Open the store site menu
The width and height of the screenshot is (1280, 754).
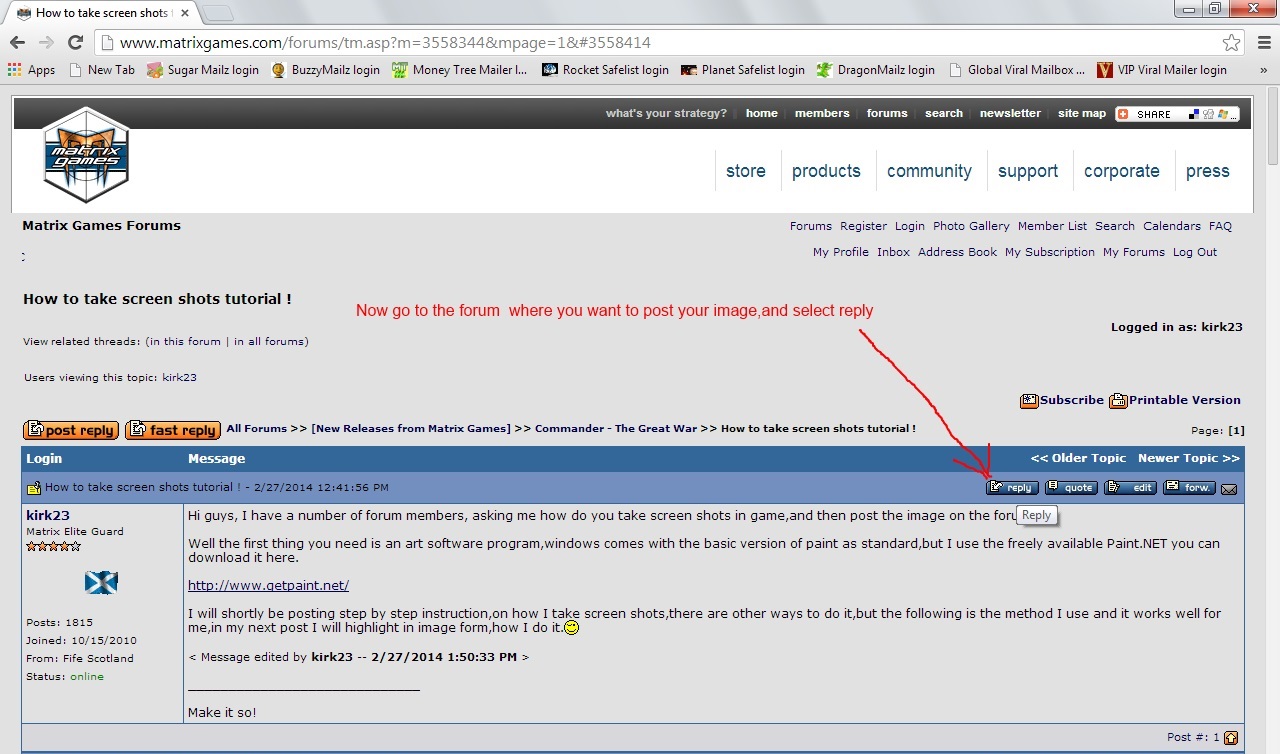[x=746, y=171]
